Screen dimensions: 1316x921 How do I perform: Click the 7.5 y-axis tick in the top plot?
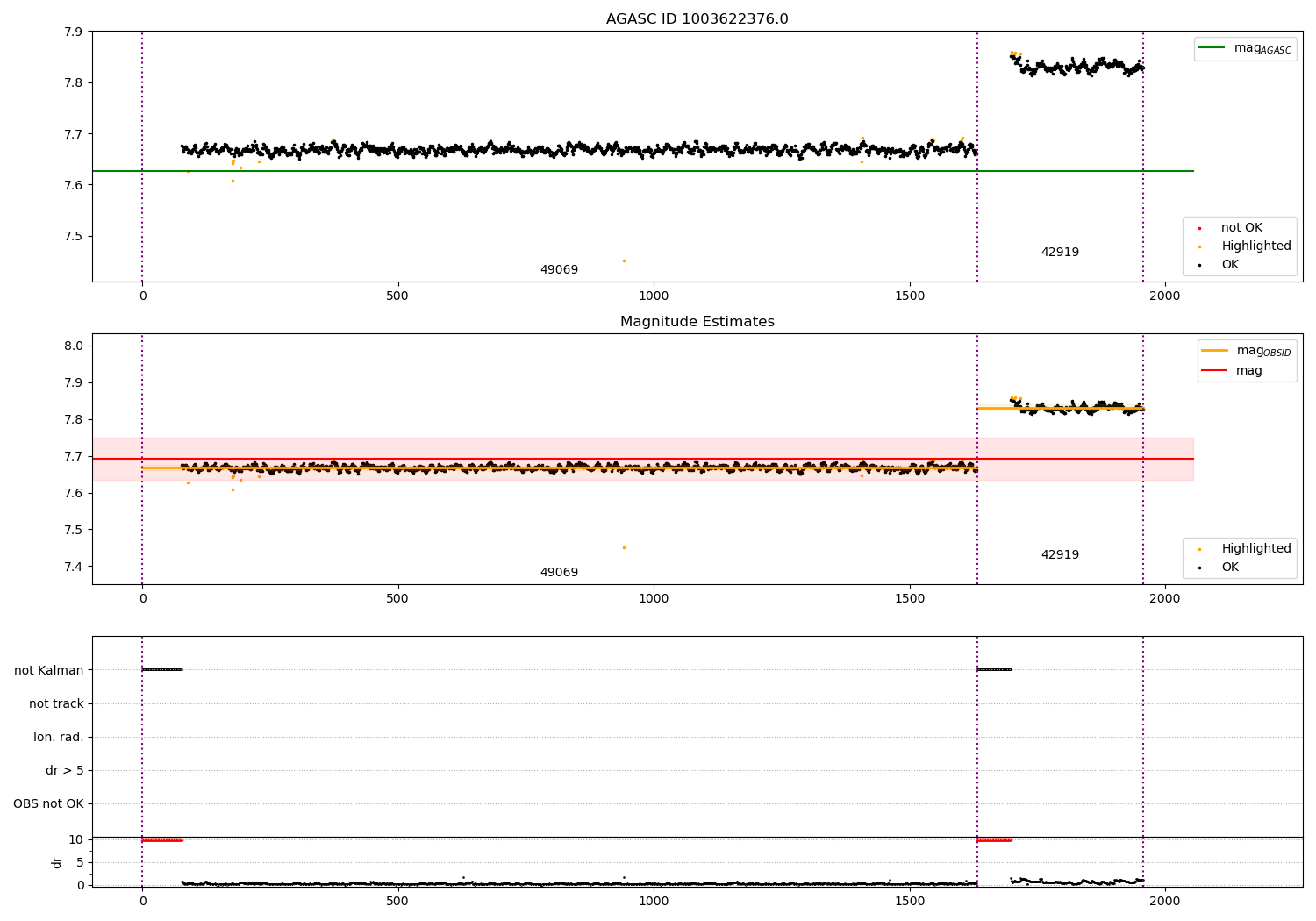(74, 237)
